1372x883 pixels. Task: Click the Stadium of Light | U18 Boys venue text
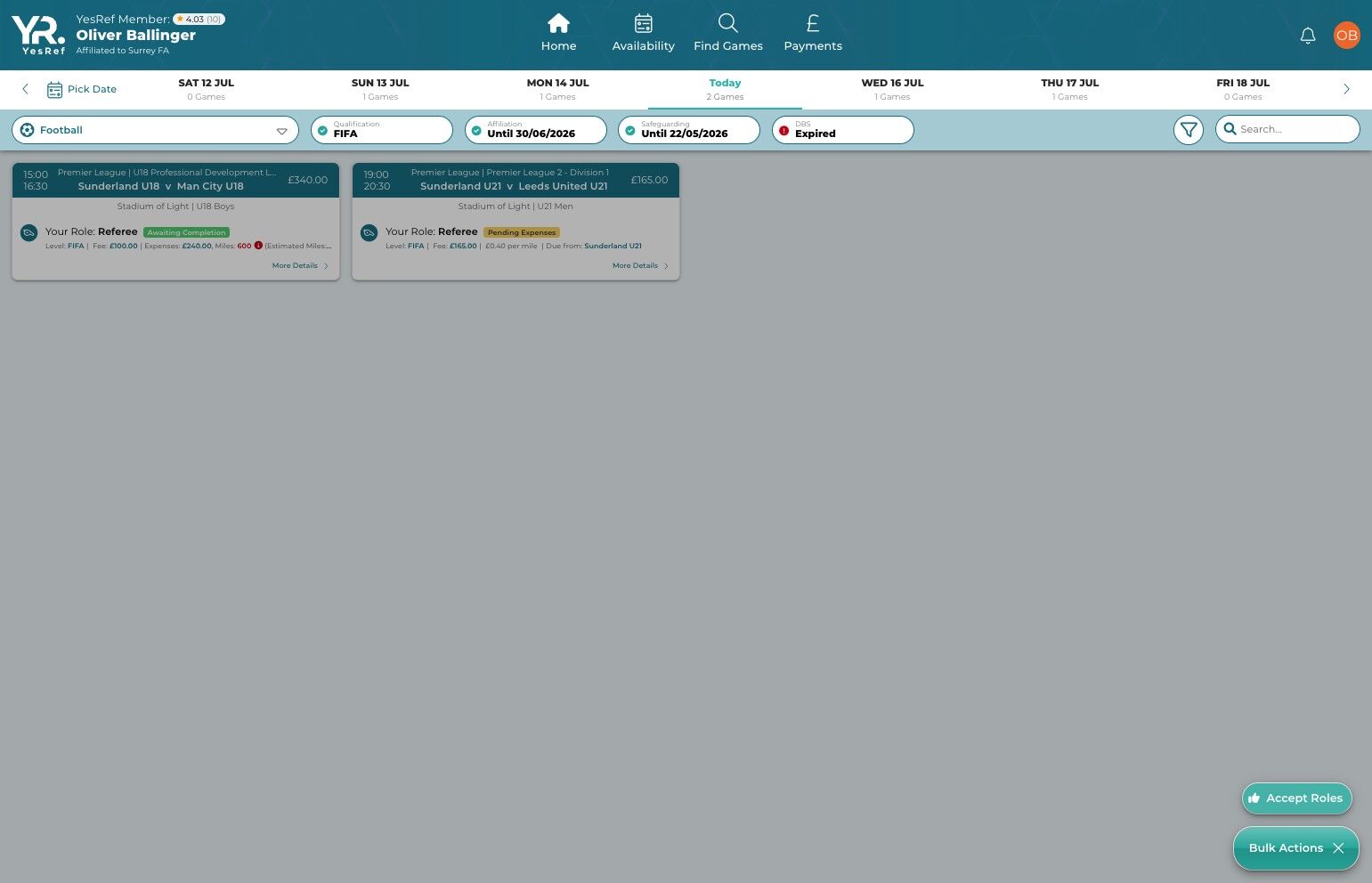point(175,207)
